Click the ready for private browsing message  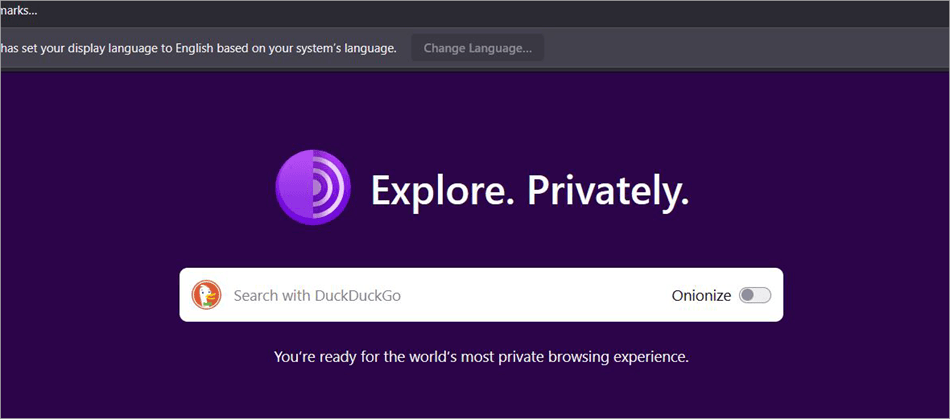point(482,357)
